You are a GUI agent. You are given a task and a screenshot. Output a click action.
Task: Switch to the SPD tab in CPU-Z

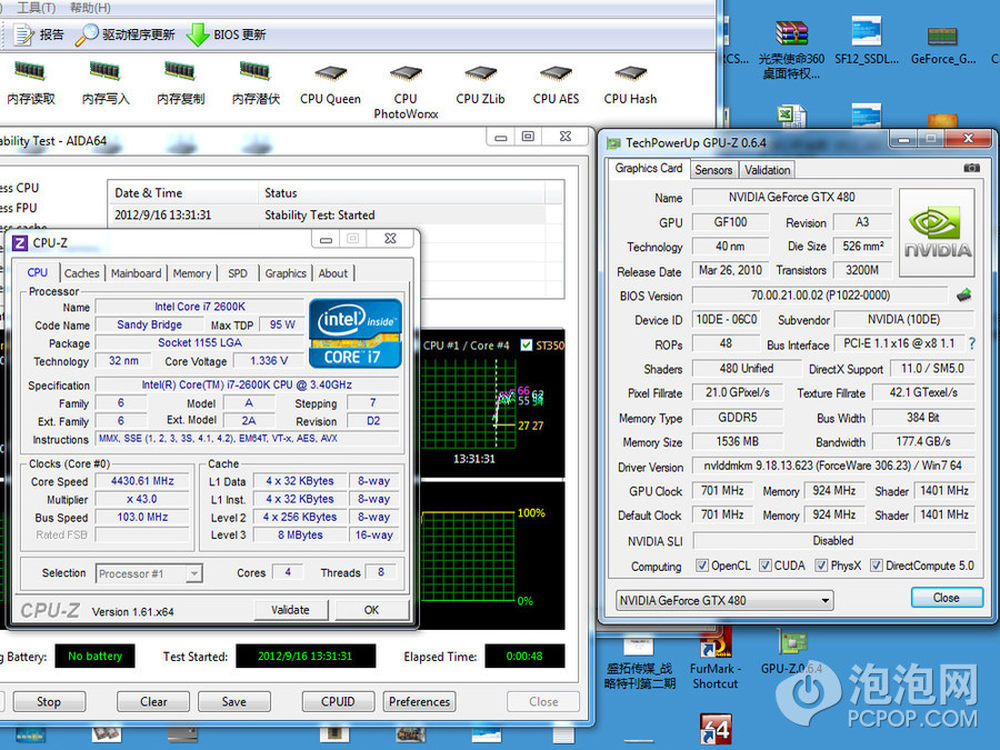click(x=237, y=273)
